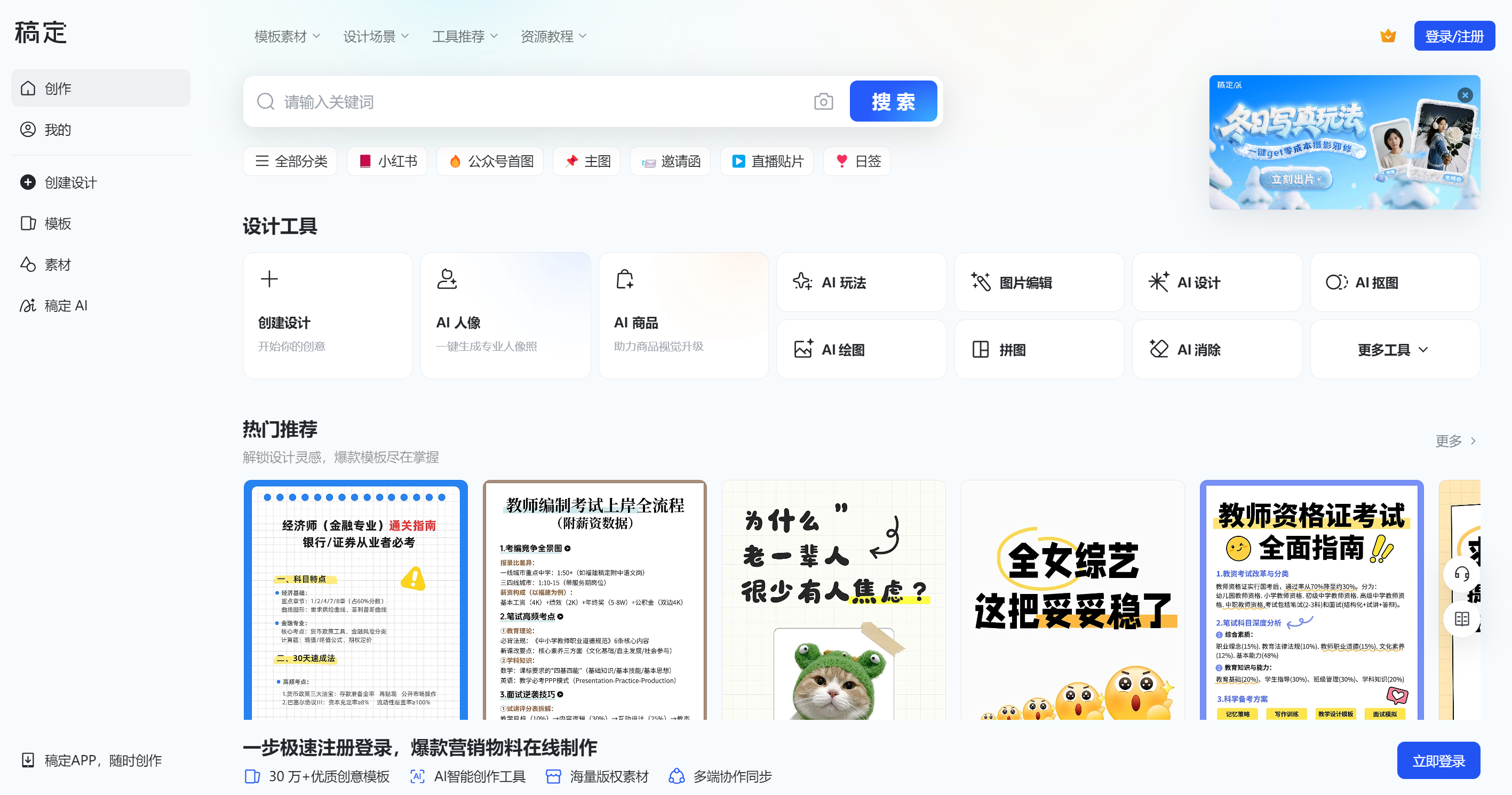Open the 图片编辑 tool
Screen dimensions: 1512x795
pyautogui.click(x=1039, y=282)
